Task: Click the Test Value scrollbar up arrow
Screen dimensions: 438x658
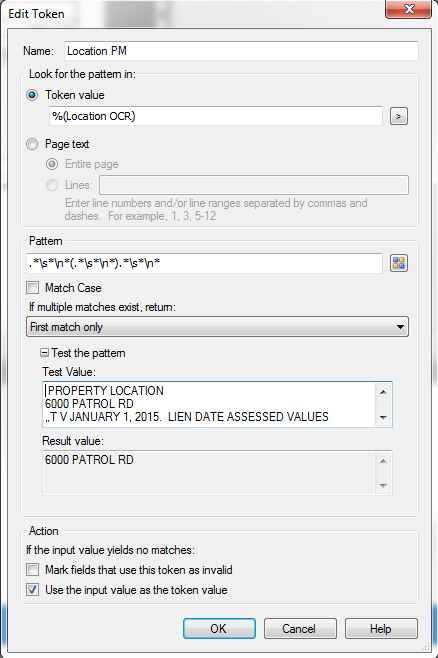Action: pyautogui.click(x=383, y=392)
